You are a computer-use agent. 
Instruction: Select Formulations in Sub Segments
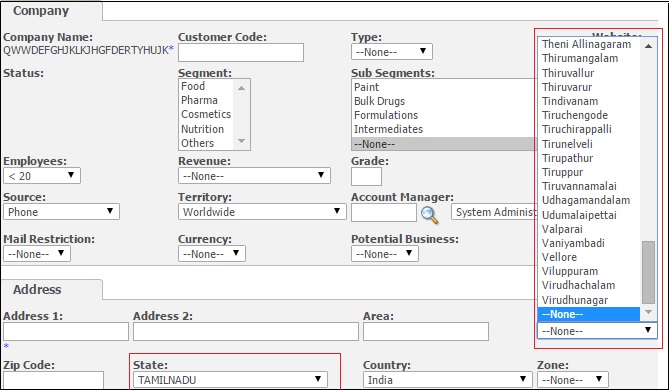tap(444, 115)
